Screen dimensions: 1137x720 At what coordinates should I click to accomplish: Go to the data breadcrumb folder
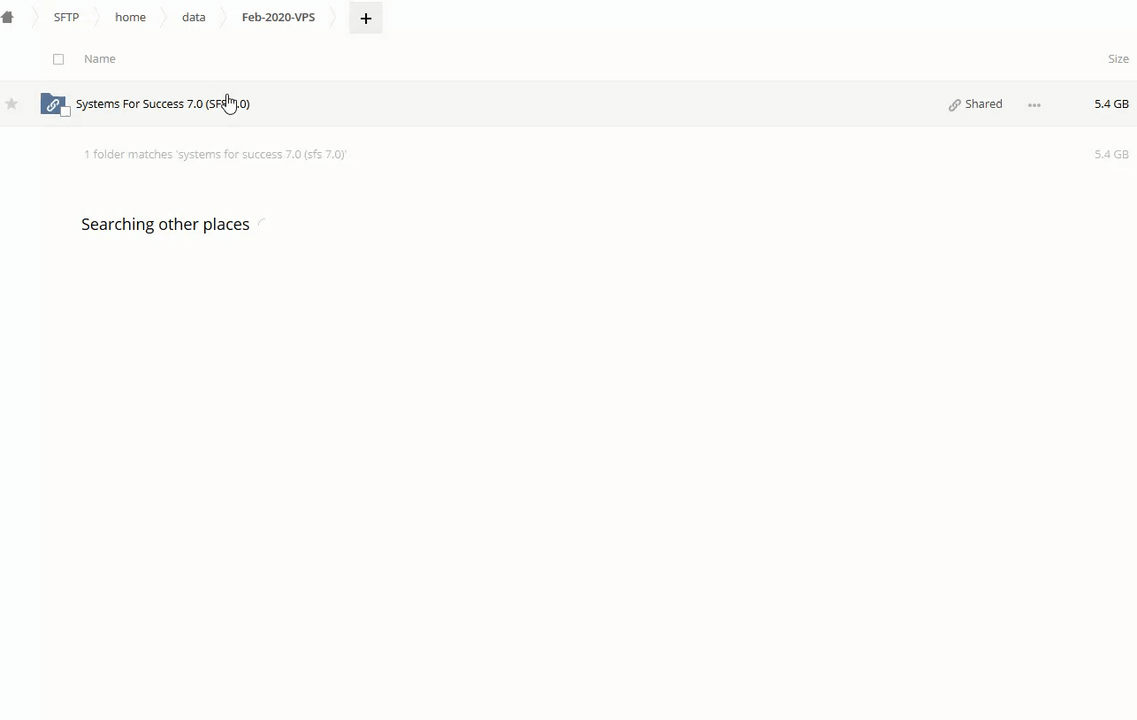(x=193, y=17)
